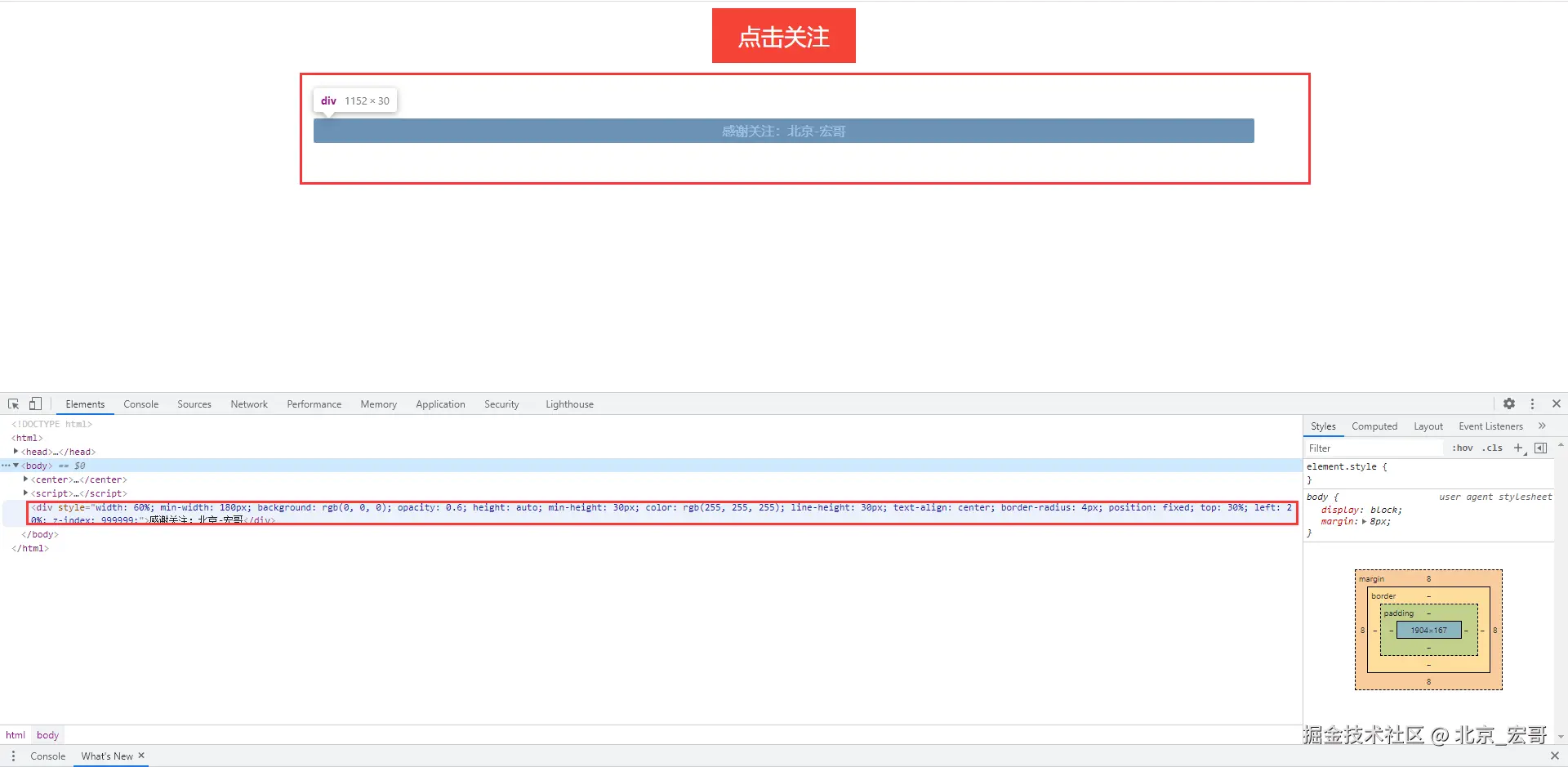Open the Console panel tab in the top bar
The height and width of the screenshot is (767, 1568).
tap(141, 404)
